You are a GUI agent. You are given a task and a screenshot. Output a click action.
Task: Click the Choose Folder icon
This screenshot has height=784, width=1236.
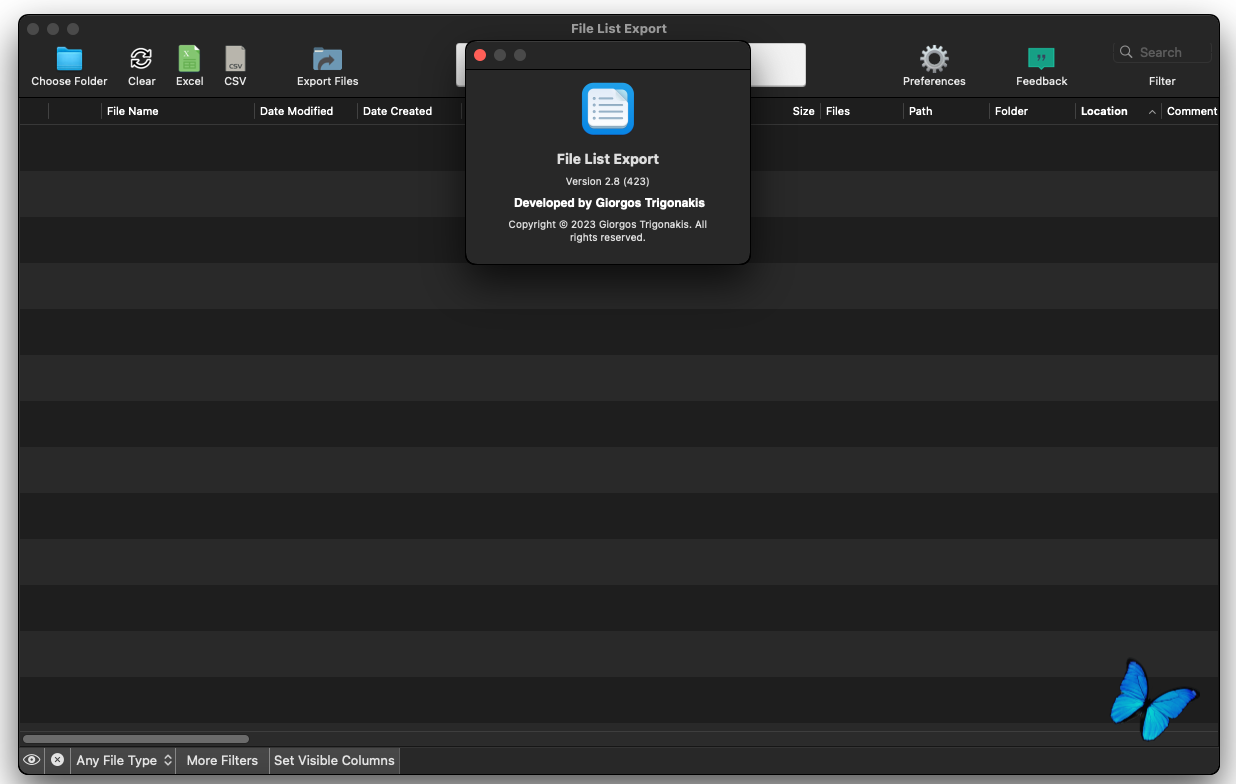tap(69, 59)
